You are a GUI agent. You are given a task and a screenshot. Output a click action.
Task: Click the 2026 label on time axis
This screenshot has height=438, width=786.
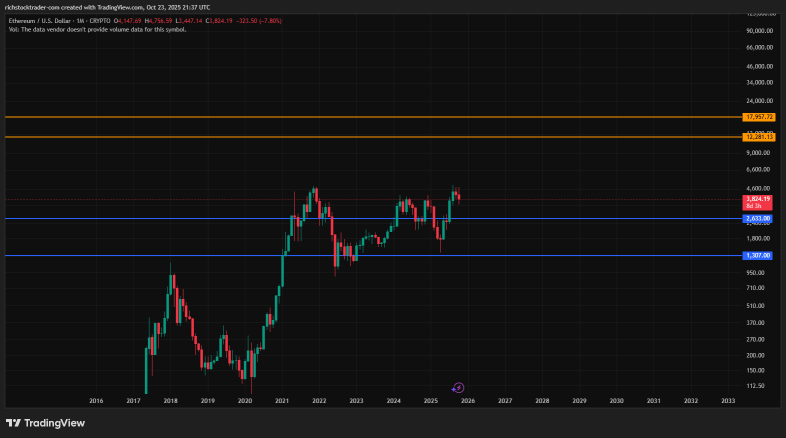point(467,401)
